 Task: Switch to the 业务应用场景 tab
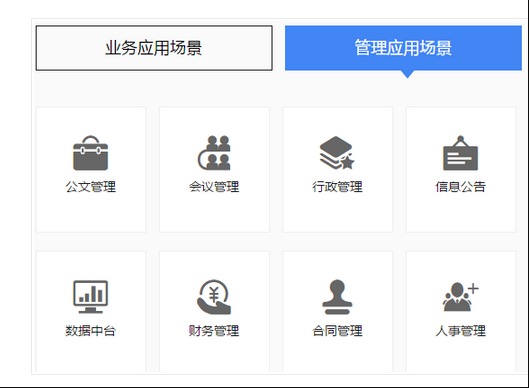coord(154,48)
